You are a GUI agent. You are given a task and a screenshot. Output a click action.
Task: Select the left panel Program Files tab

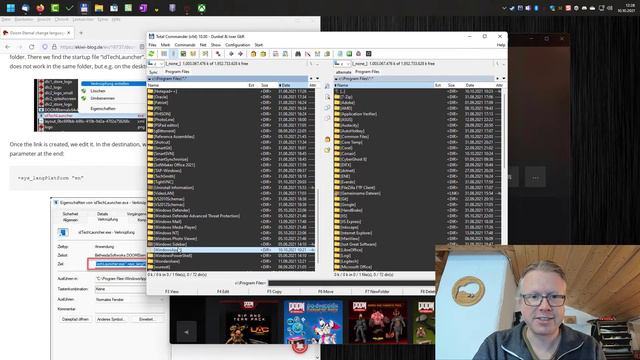[177, 71]
